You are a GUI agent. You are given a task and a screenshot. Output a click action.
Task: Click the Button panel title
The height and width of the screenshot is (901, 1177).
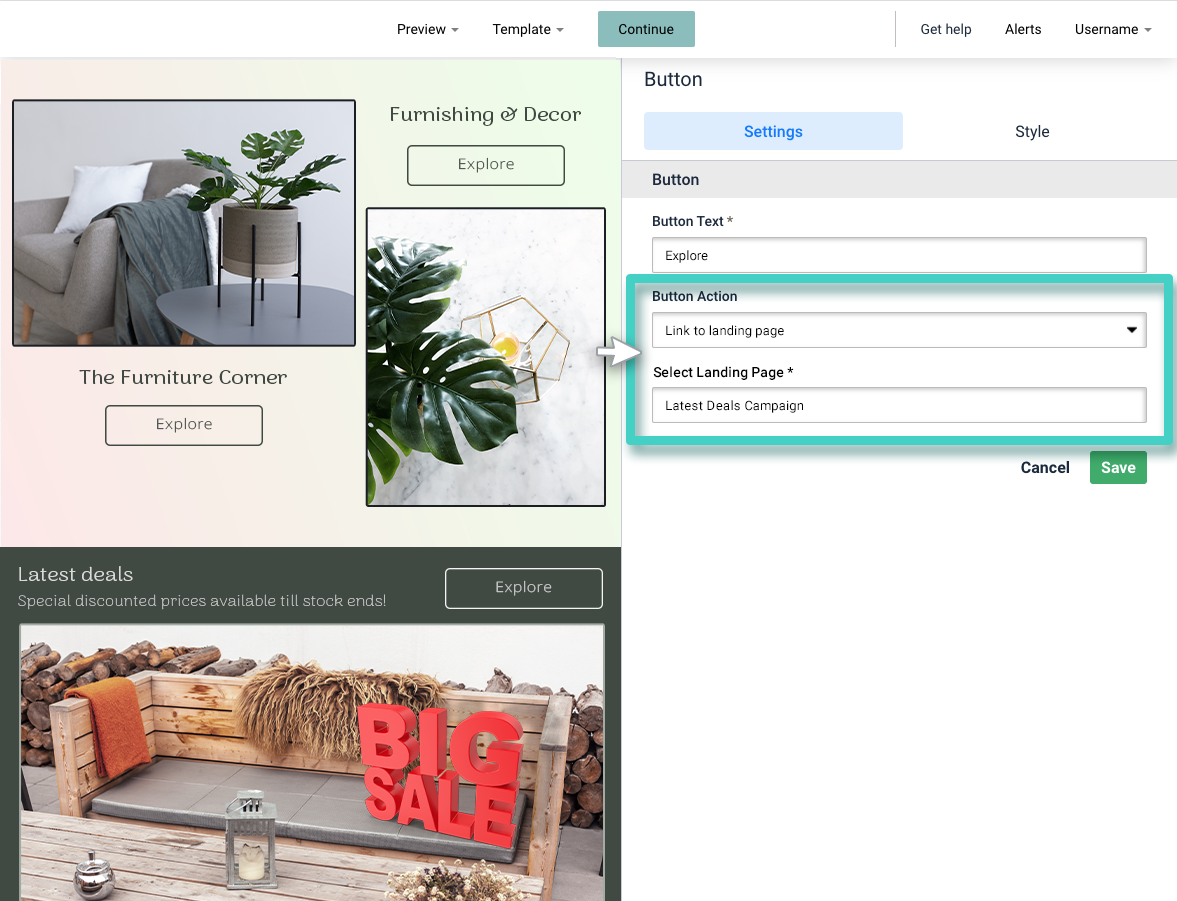click(x=673, y=80)
